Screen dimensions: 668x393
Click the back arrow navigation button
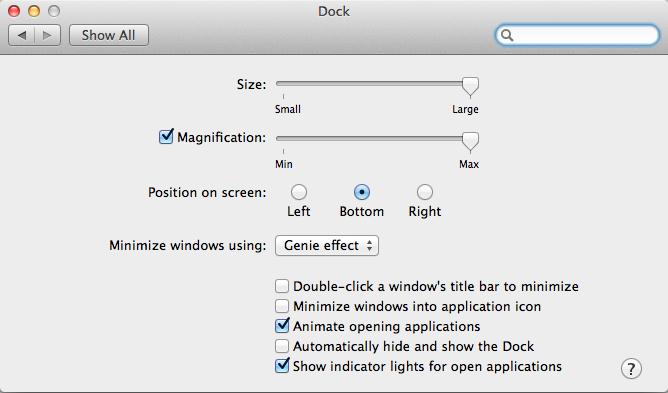[21, 35]
